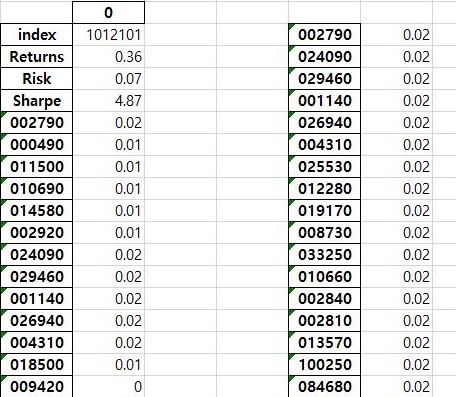The height and width of the screenshot is (397, 456).
Task: Click the 0.02 value beside 010660
Action: click(x=396, y=276)
